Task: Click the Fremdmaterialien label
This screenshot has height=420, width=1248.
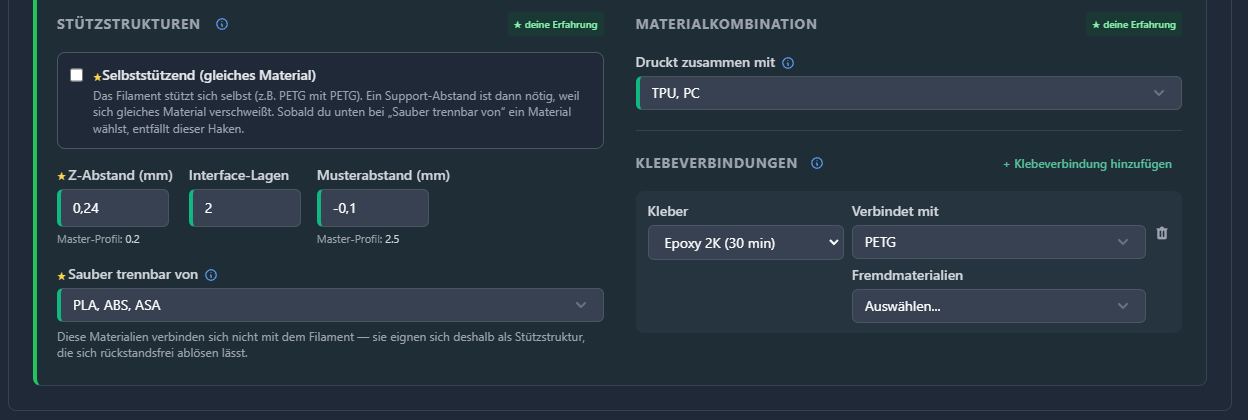Action: pos(906,274)
